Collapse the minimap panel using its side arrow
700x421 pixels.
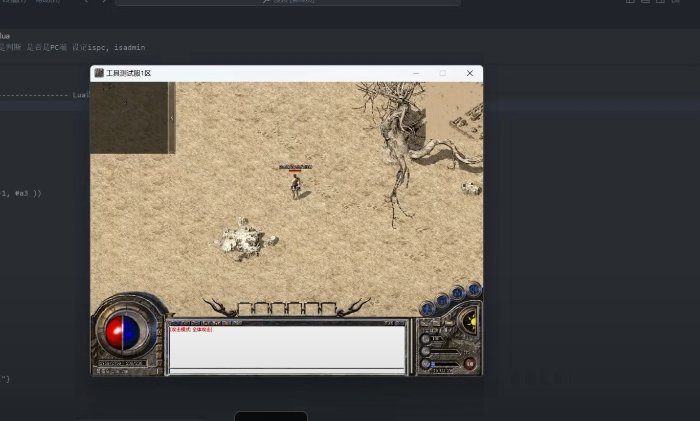(x=172, y=117)
